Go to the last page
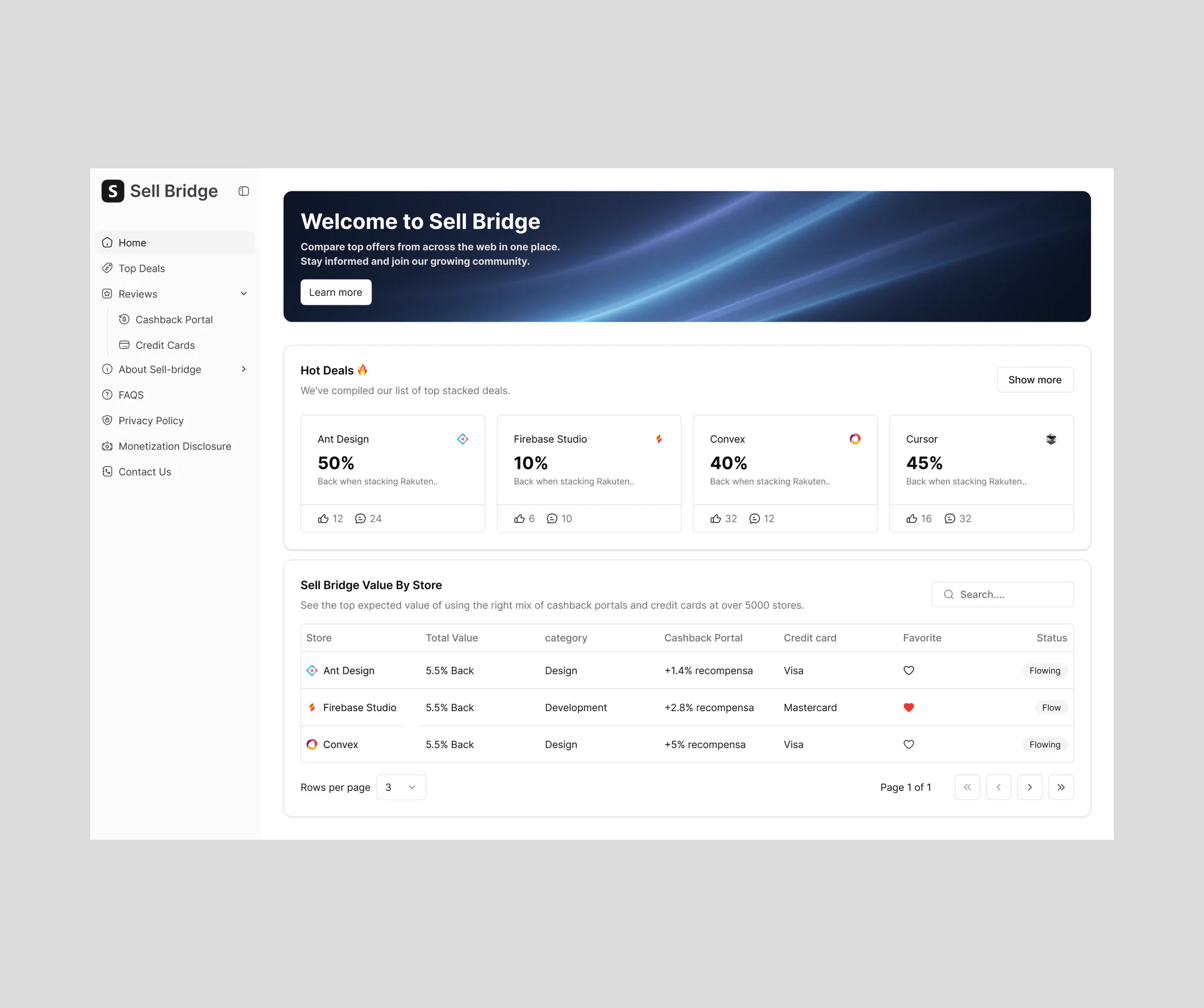This screenshot has width=1204, height=1008. click(x=1061, y=787)
